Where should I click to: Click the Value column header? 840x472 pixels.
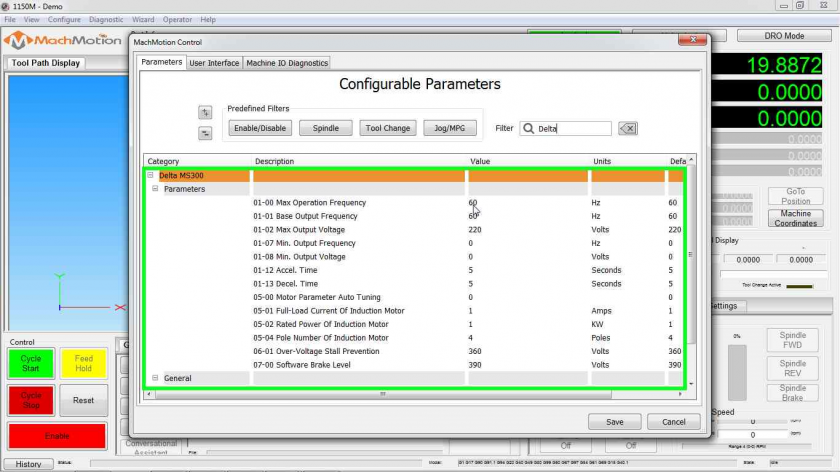(528, 161)
